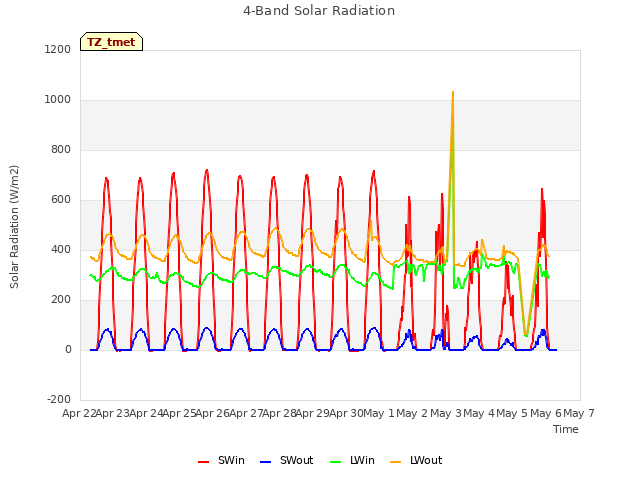Click the 600 y-axis tick label
The image size is (640, 480).
tap(61, 200)
